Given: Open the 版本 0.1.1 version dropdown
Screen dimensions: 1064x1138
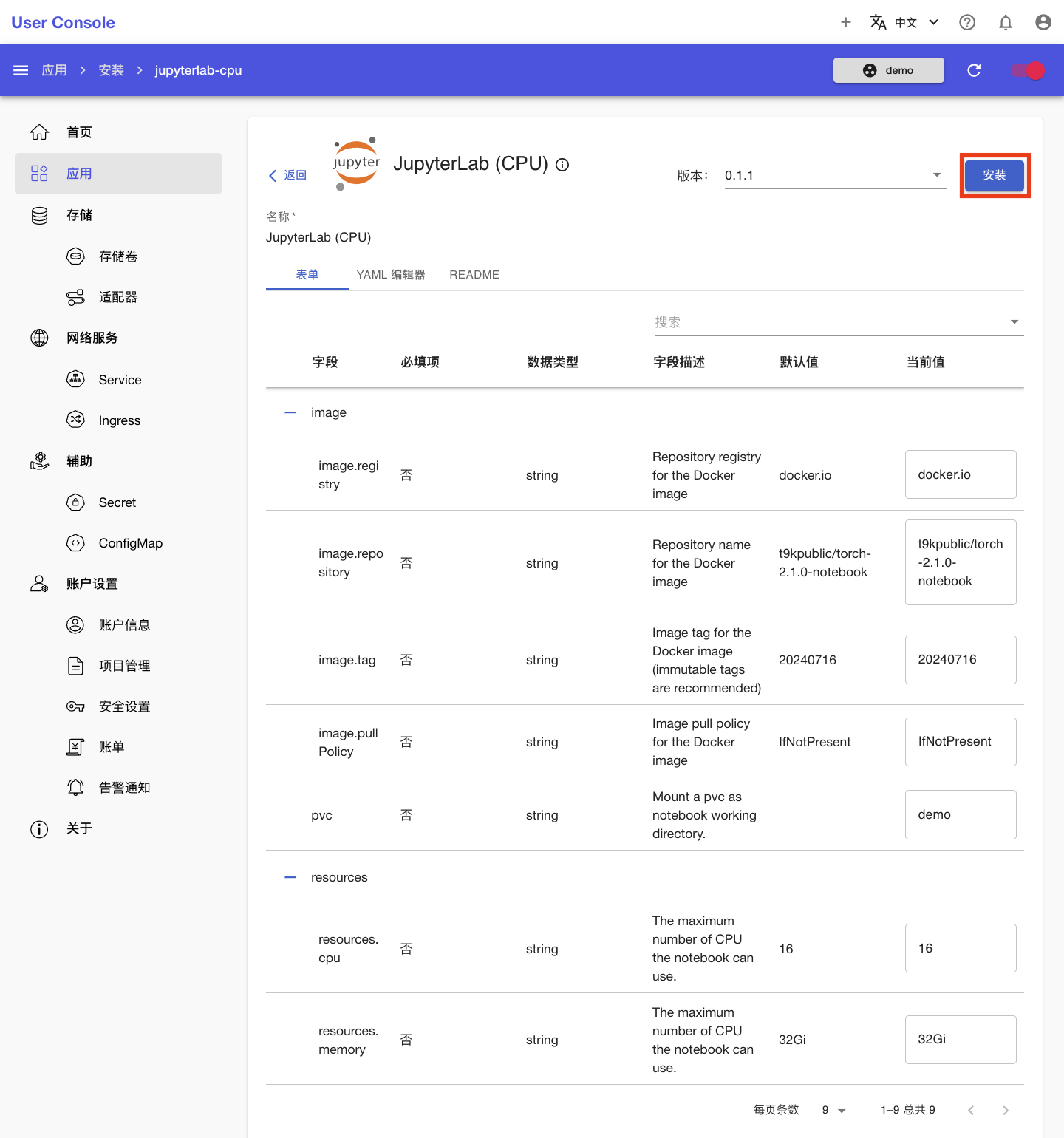Looking at the screenshot, I should tap(835, 175).
